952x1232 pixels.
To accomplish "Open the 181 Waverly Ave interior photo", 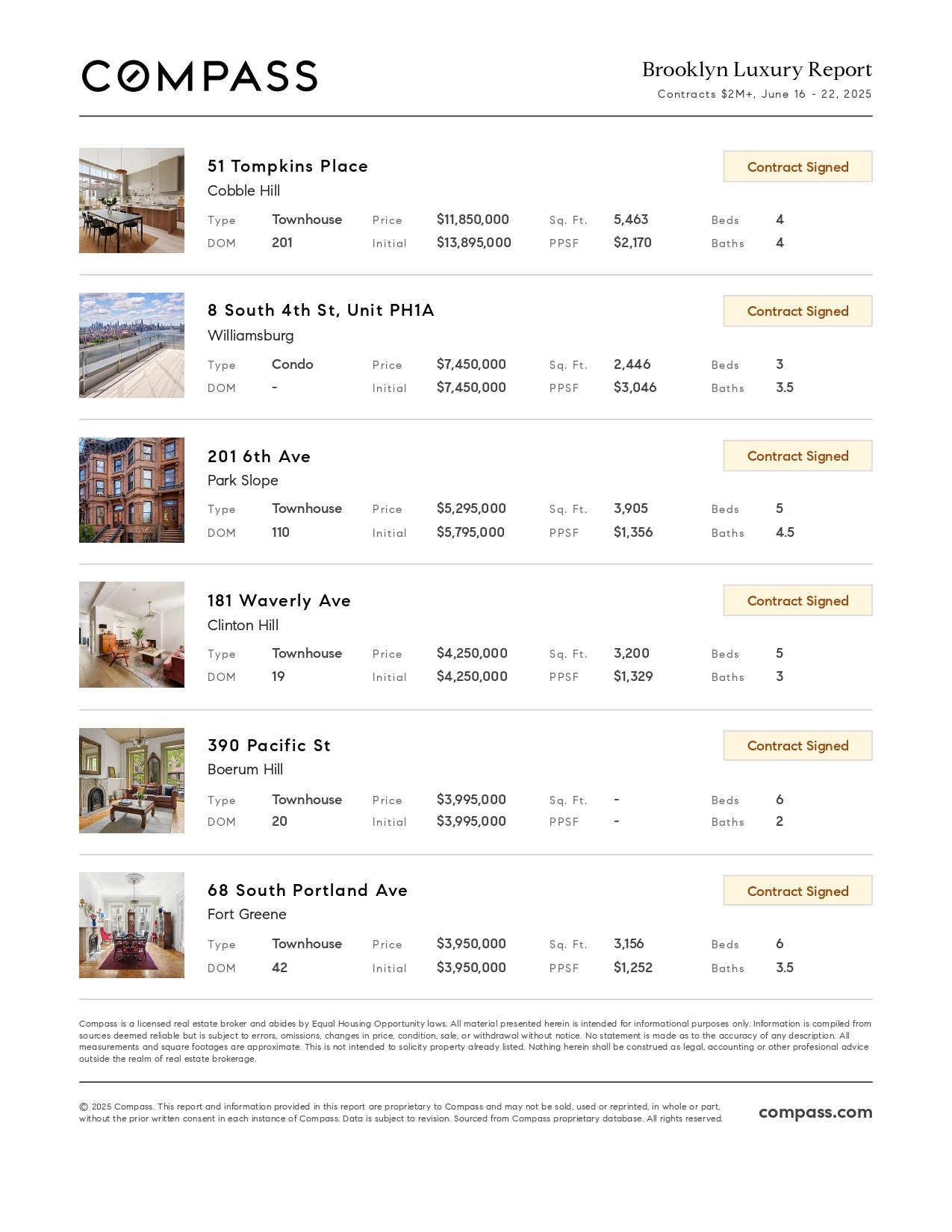I will point(131,635).
